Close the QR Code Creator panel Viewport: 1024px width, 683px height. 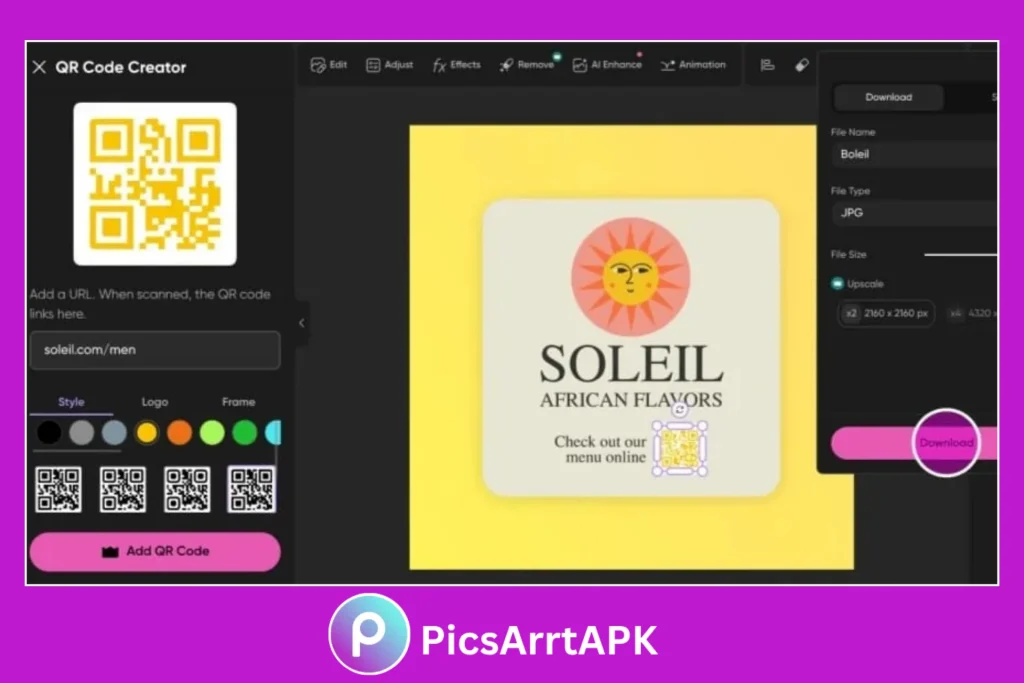click(38, 67)
